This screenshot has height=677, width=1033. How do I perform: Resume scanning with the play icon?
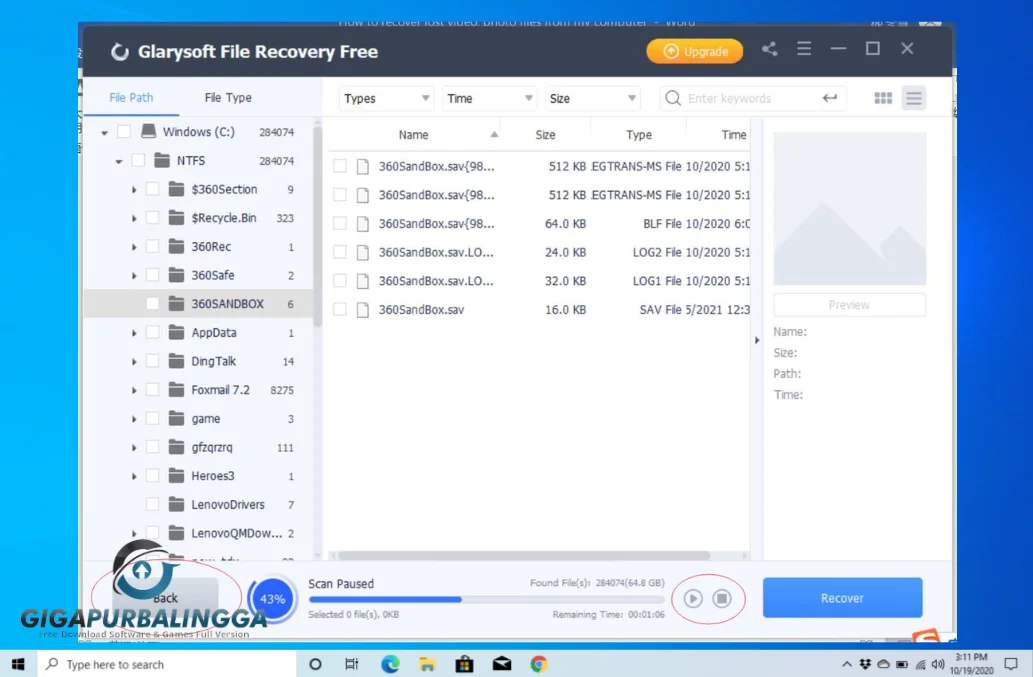(693, 599)
